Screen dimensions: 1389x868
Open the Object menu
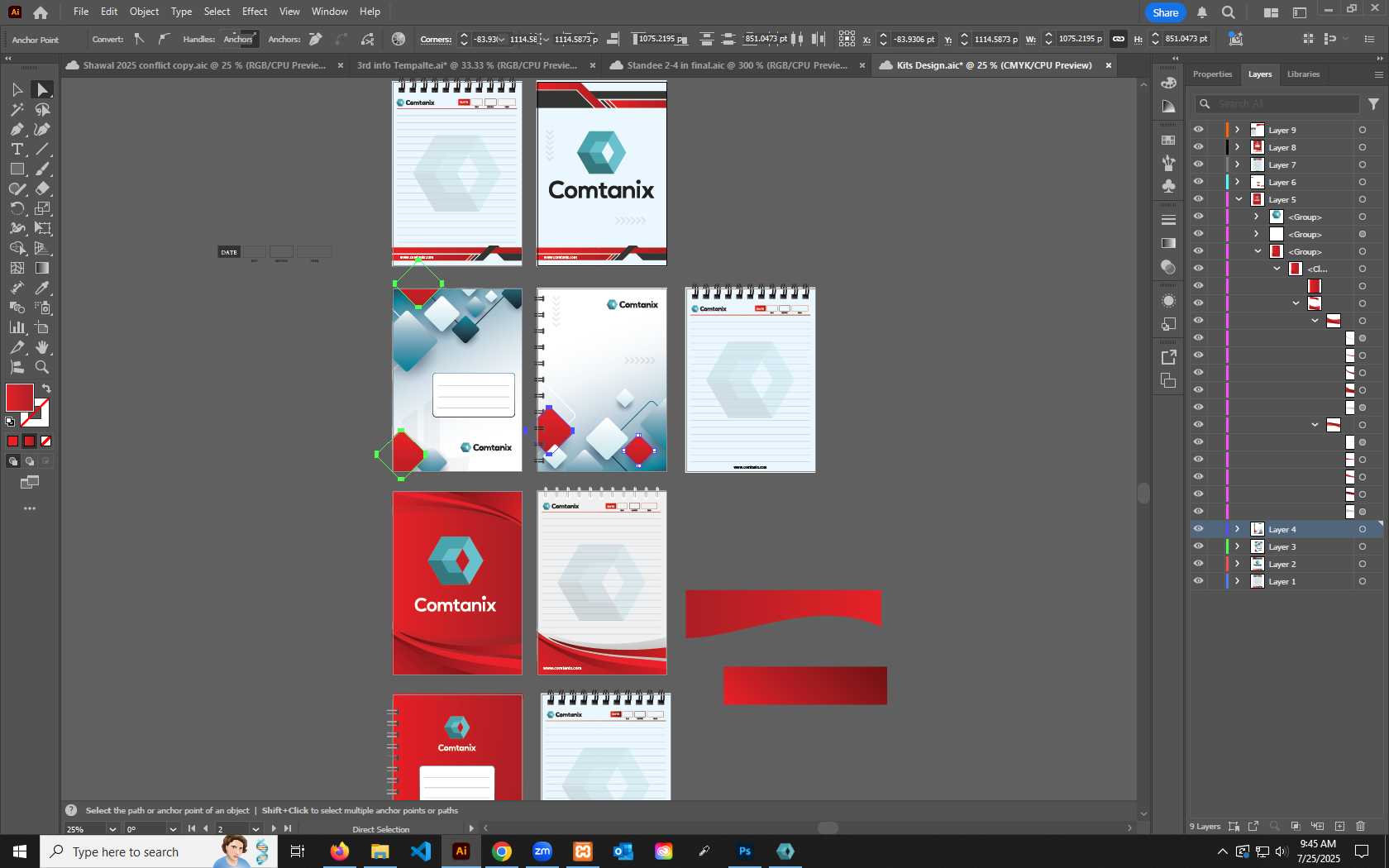[x=144, y=12]
